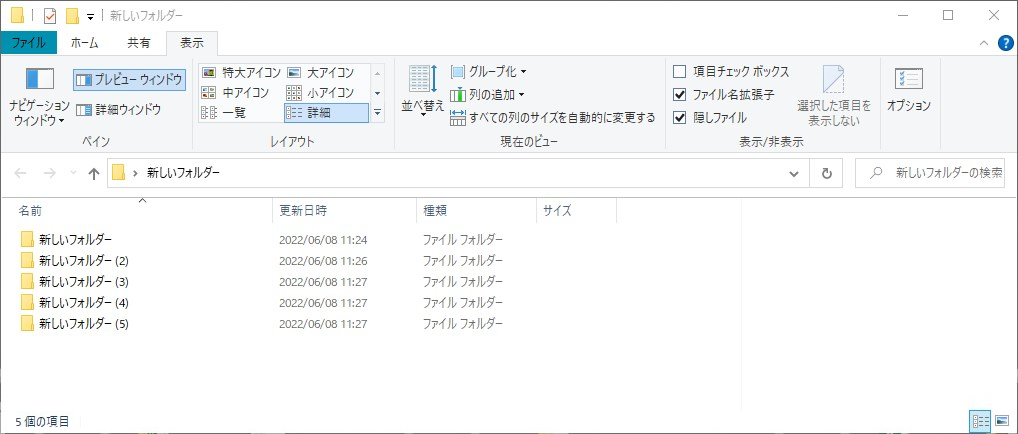Collapse the ribbon with chevron
Image resolution: width=1018 pixels, height=434 pixels.
click(x=984, y=43)
